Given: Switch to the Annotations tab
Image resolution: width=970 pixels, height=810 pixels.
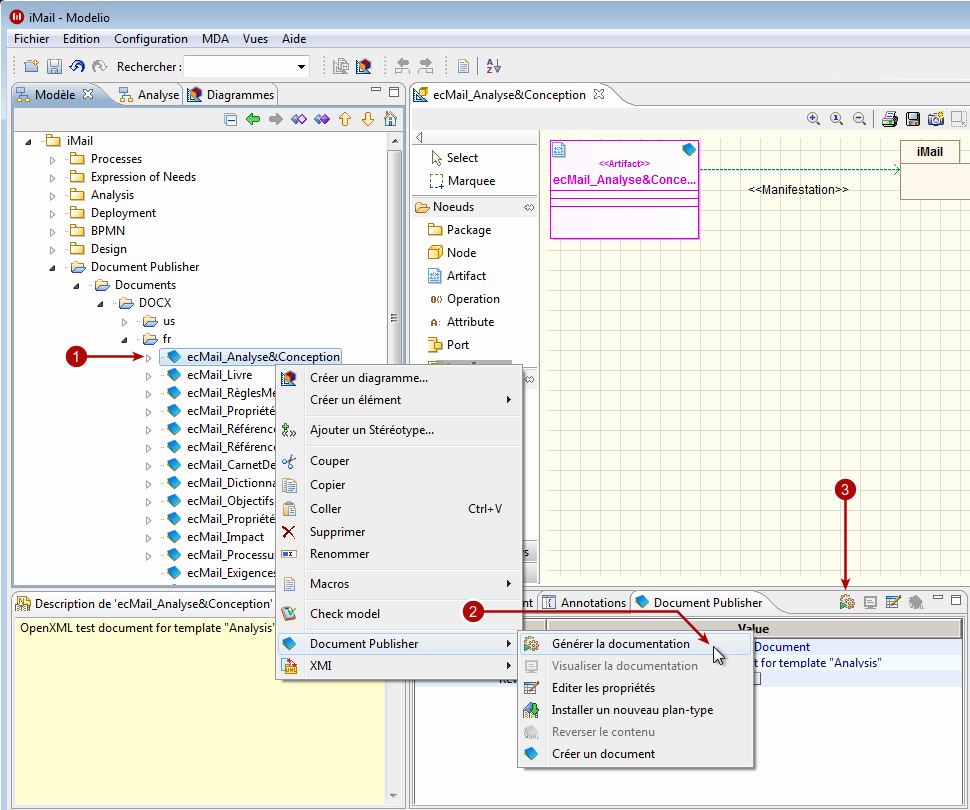Looking at the screenshot, I should tap(585, 602).
